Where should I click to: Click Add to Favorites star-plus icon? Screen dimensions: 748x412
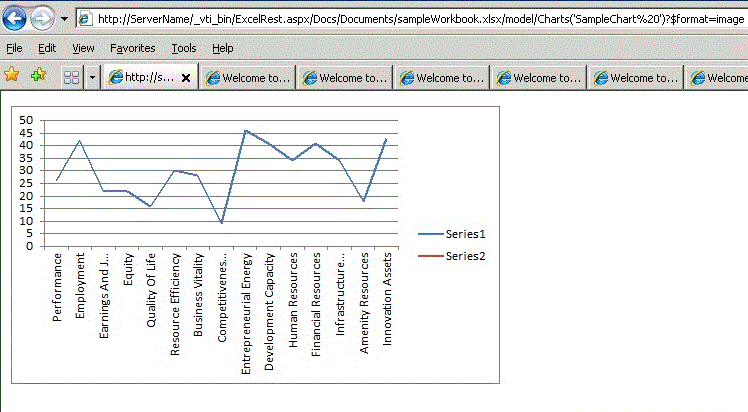pos(38,75)
